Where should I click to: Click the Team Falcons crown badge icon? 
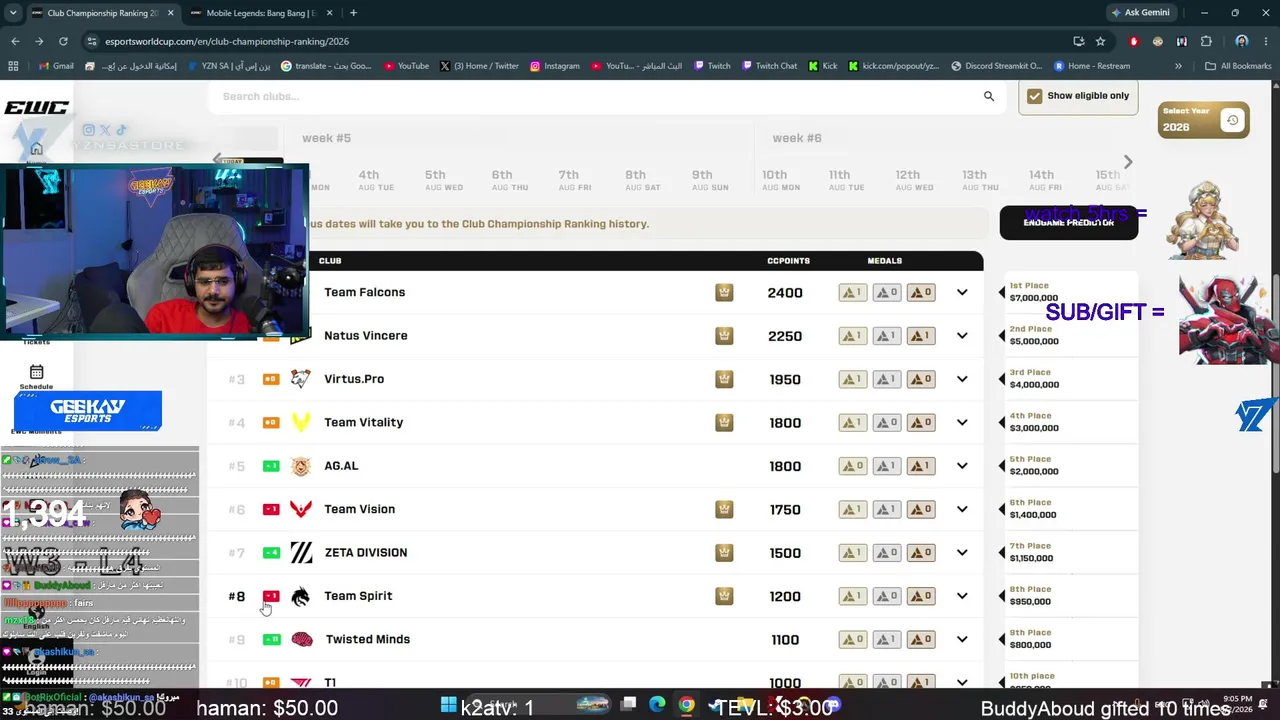724,292
